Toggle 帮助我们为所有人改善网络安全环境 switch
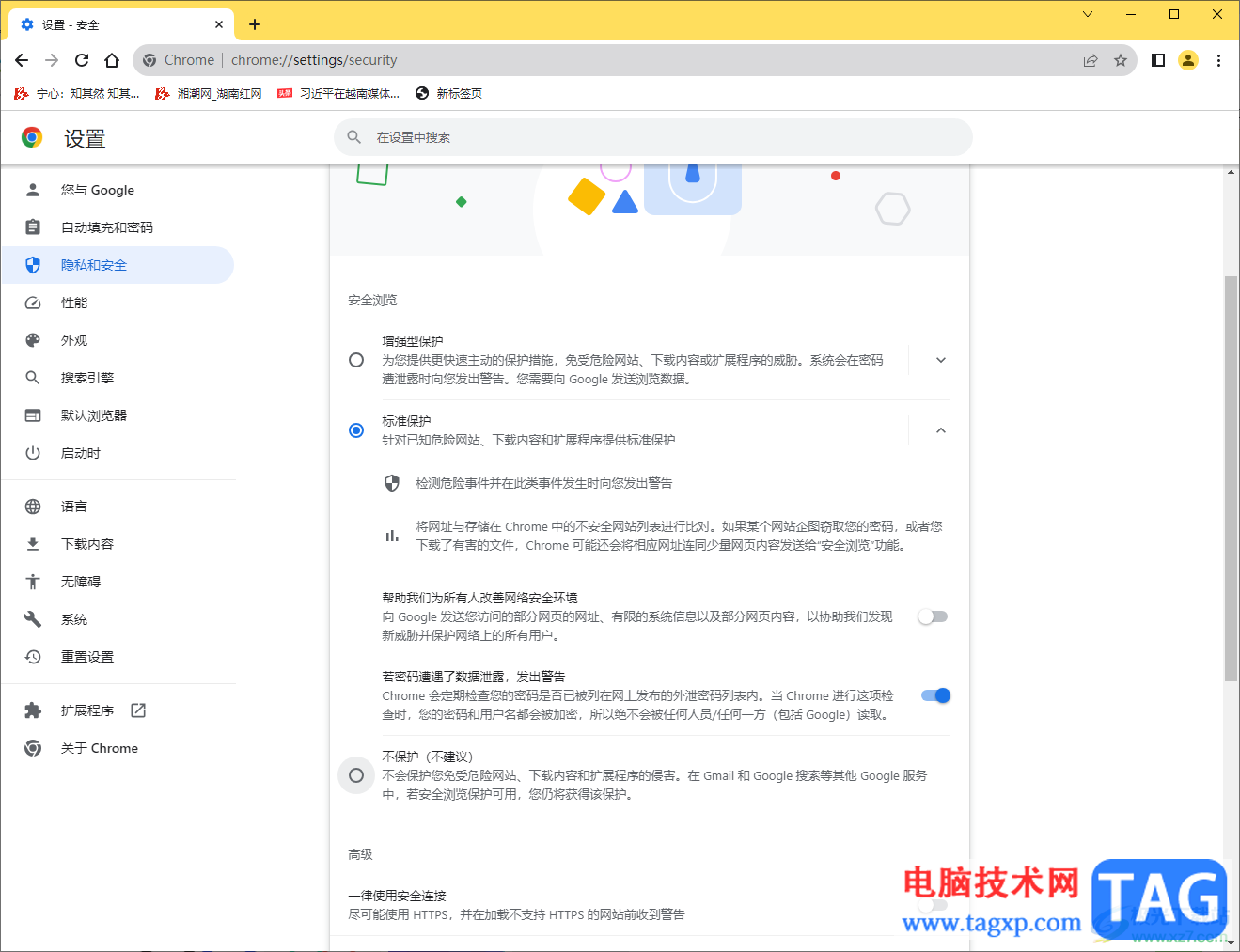The height and width of the screenshot is (952, 1240). 934,616
